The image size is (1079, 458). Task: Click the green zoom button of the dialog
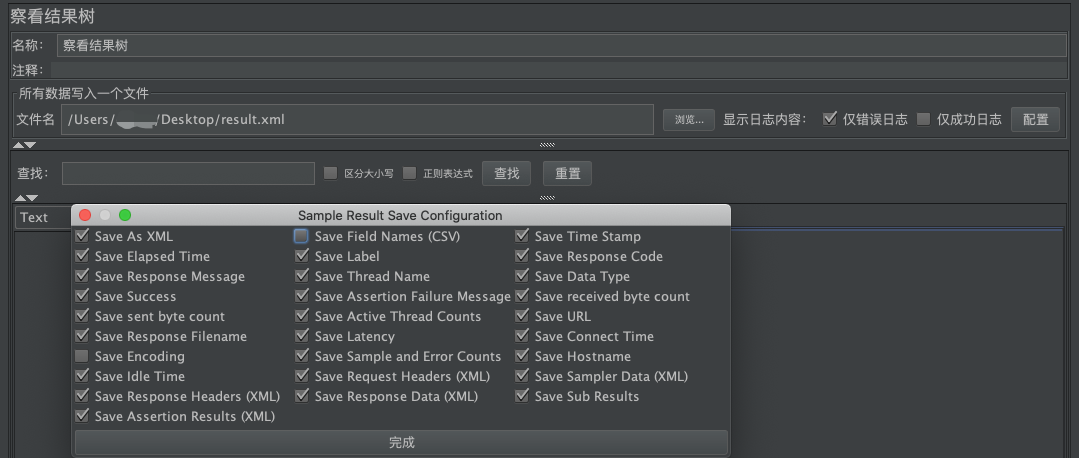(125, 215)
